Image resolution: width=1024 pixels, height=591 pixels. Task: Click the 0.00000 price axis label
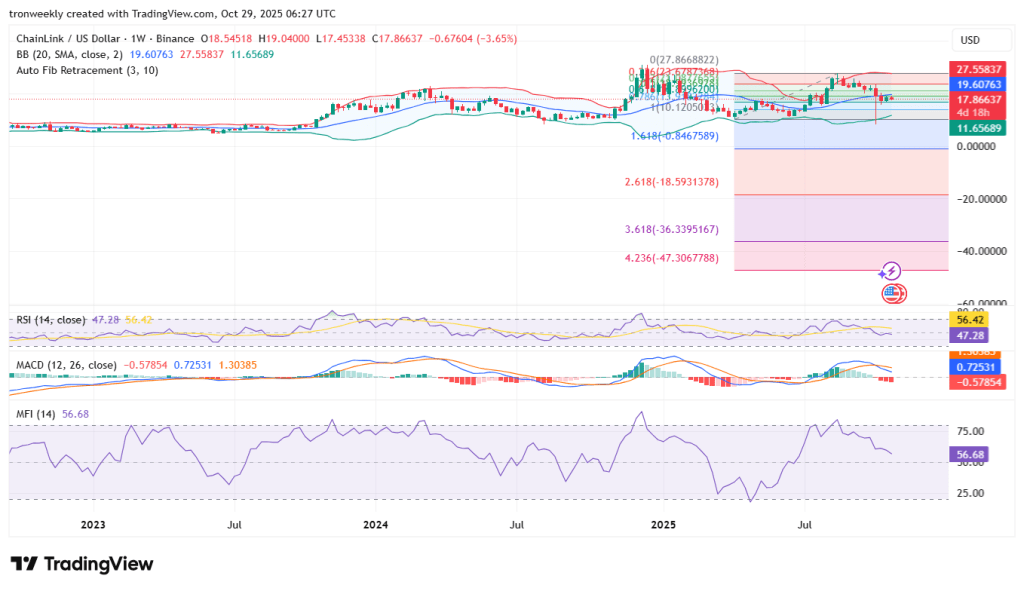tap(976, 146)
